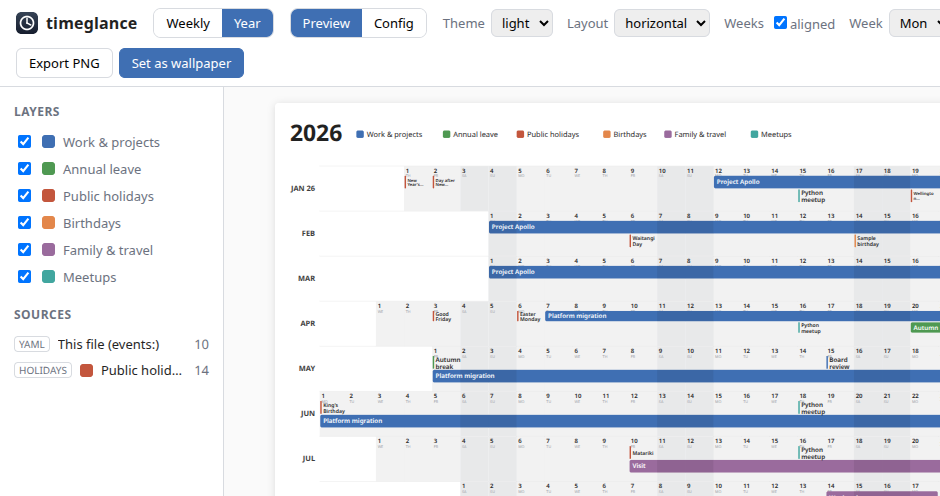Screen dimensions: 940x496
Task: Select the Platform migration bar in June
Action: [x=629, y=421]
